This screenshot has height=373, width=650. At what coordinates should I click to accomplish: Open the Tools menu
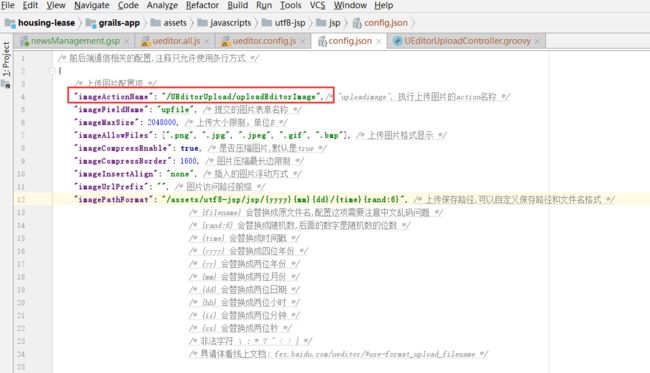[291, 5]
